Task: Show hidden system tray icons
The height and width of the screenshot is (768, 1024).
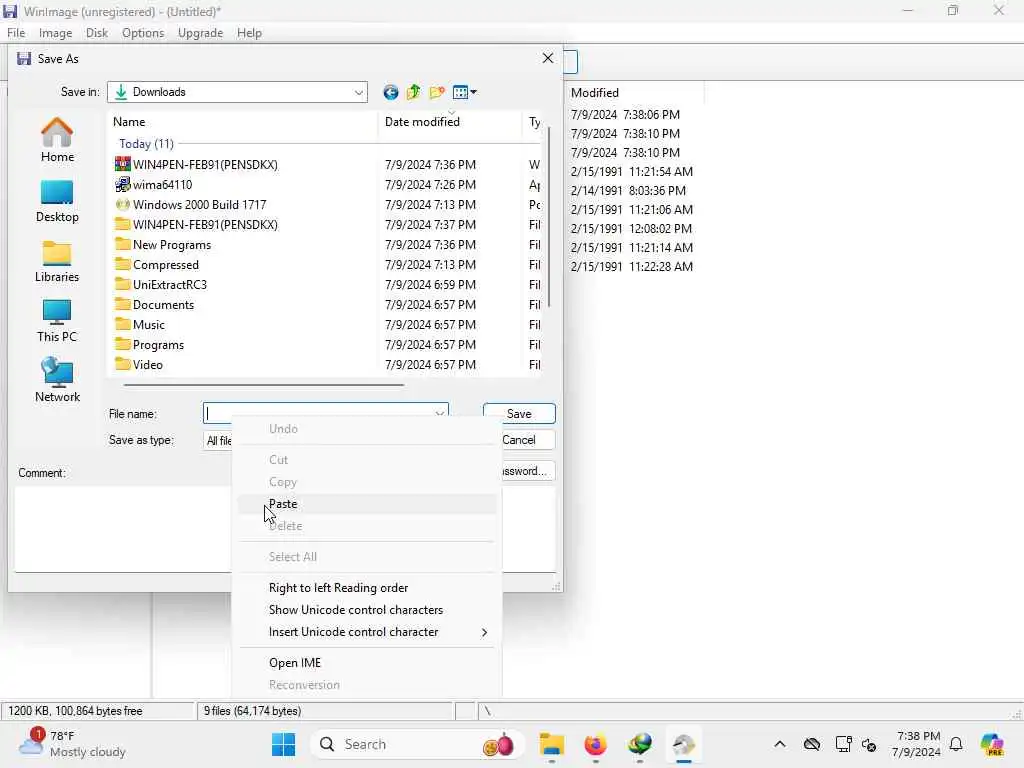Action: tap(780, 744)
